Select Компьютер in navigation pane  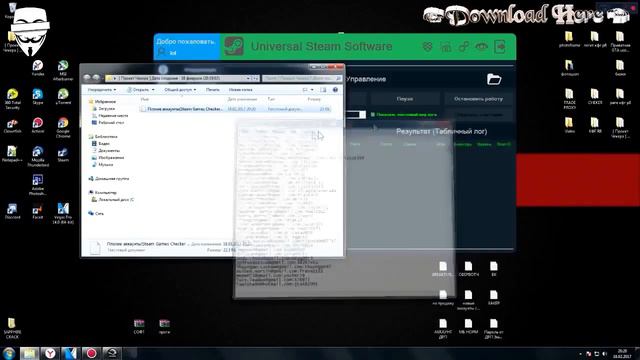(102, 192)
